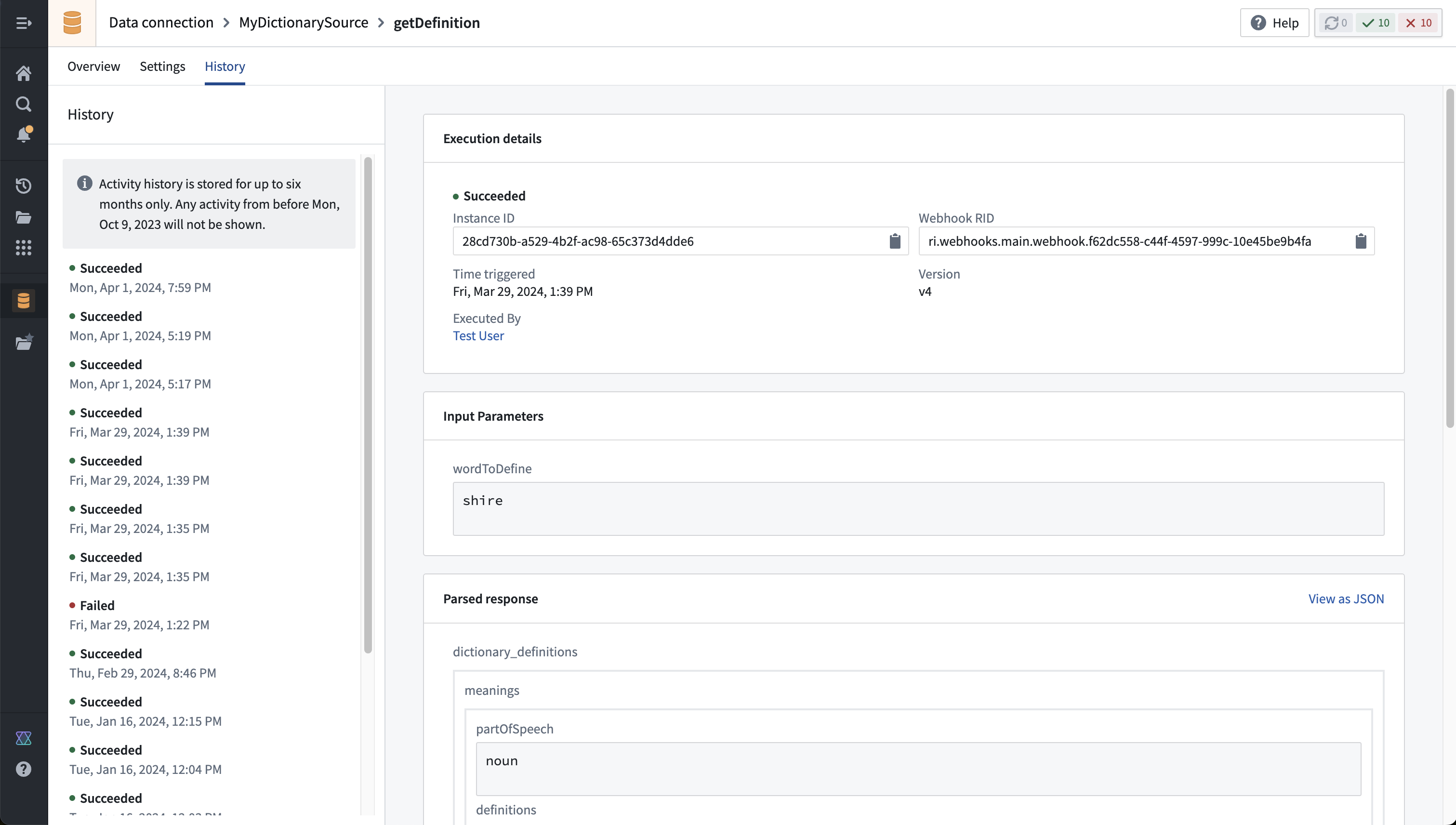
Task: Select the Data connection database sidebar icon
Action: coord(23,300)
